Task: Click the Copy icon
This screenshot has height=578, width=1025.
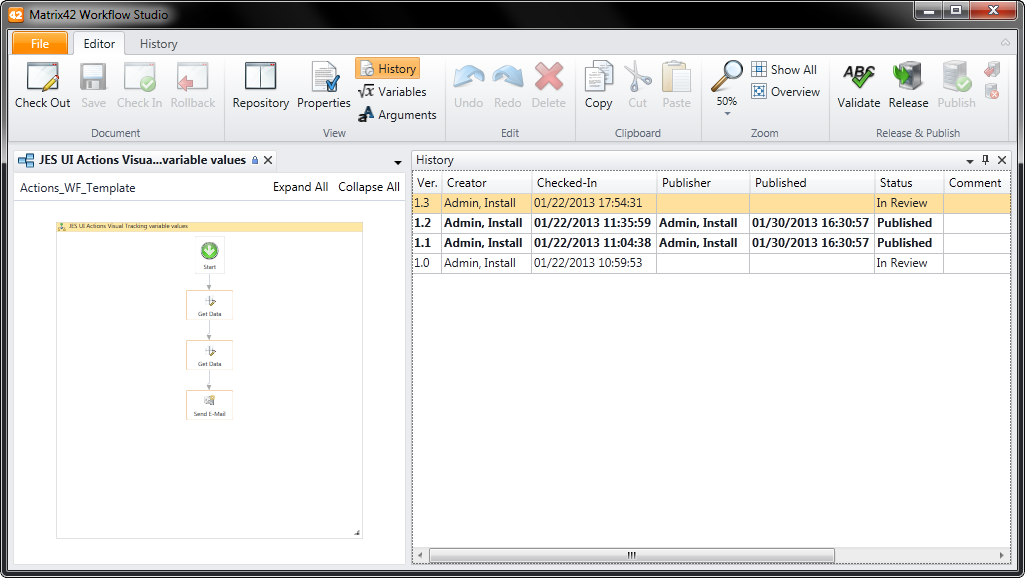Action: point(599,76)
